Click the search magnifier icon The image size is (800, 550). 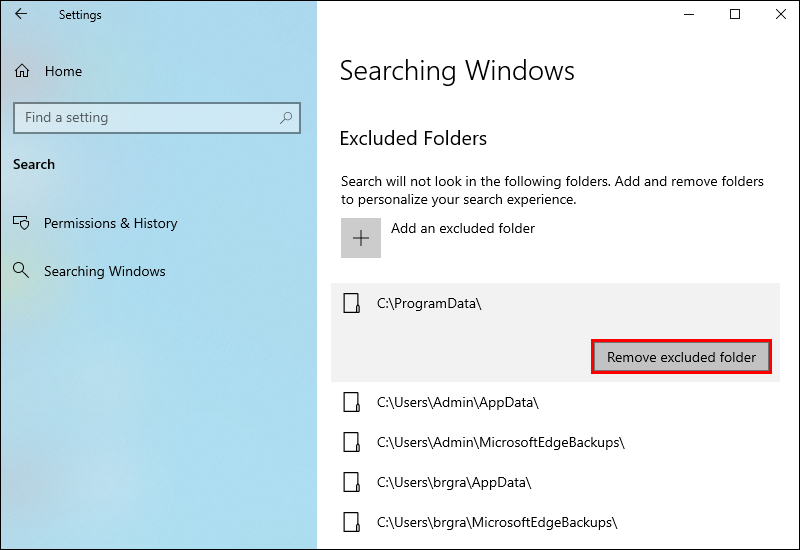coord(286,118)
